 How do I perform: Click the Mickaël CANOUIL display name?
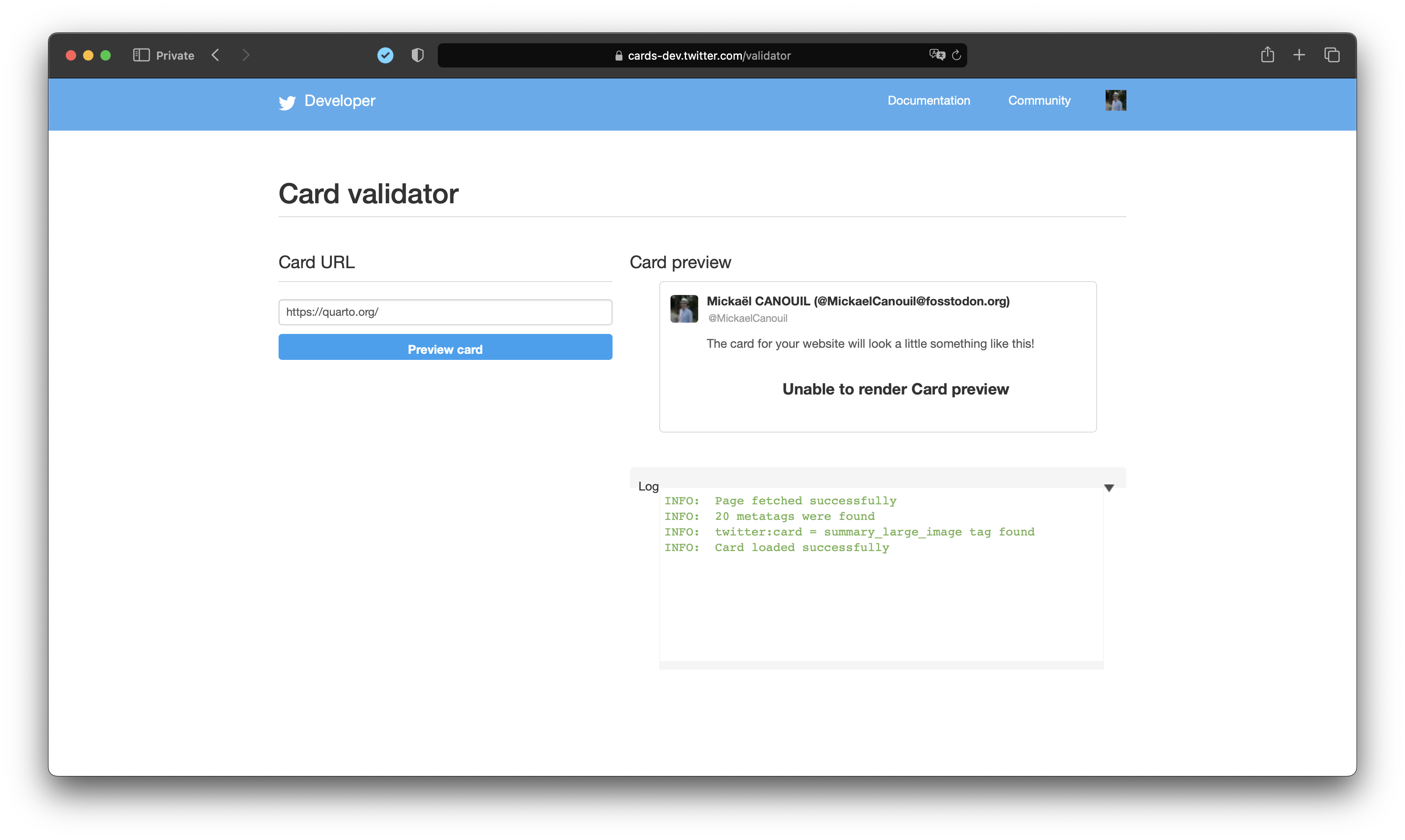point(858,301)
